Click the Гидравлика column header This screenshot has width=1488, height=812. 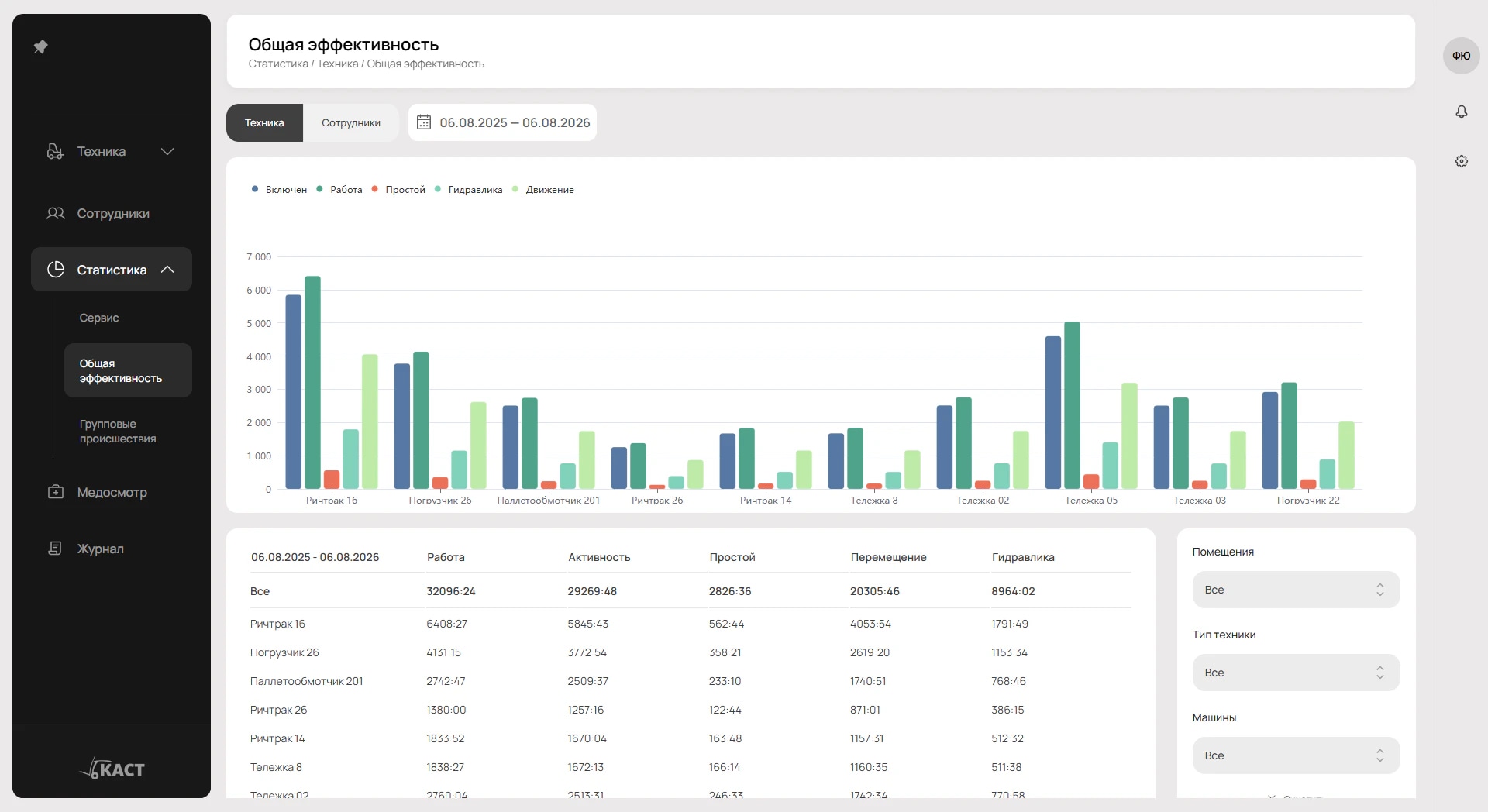coord(1023,557)
